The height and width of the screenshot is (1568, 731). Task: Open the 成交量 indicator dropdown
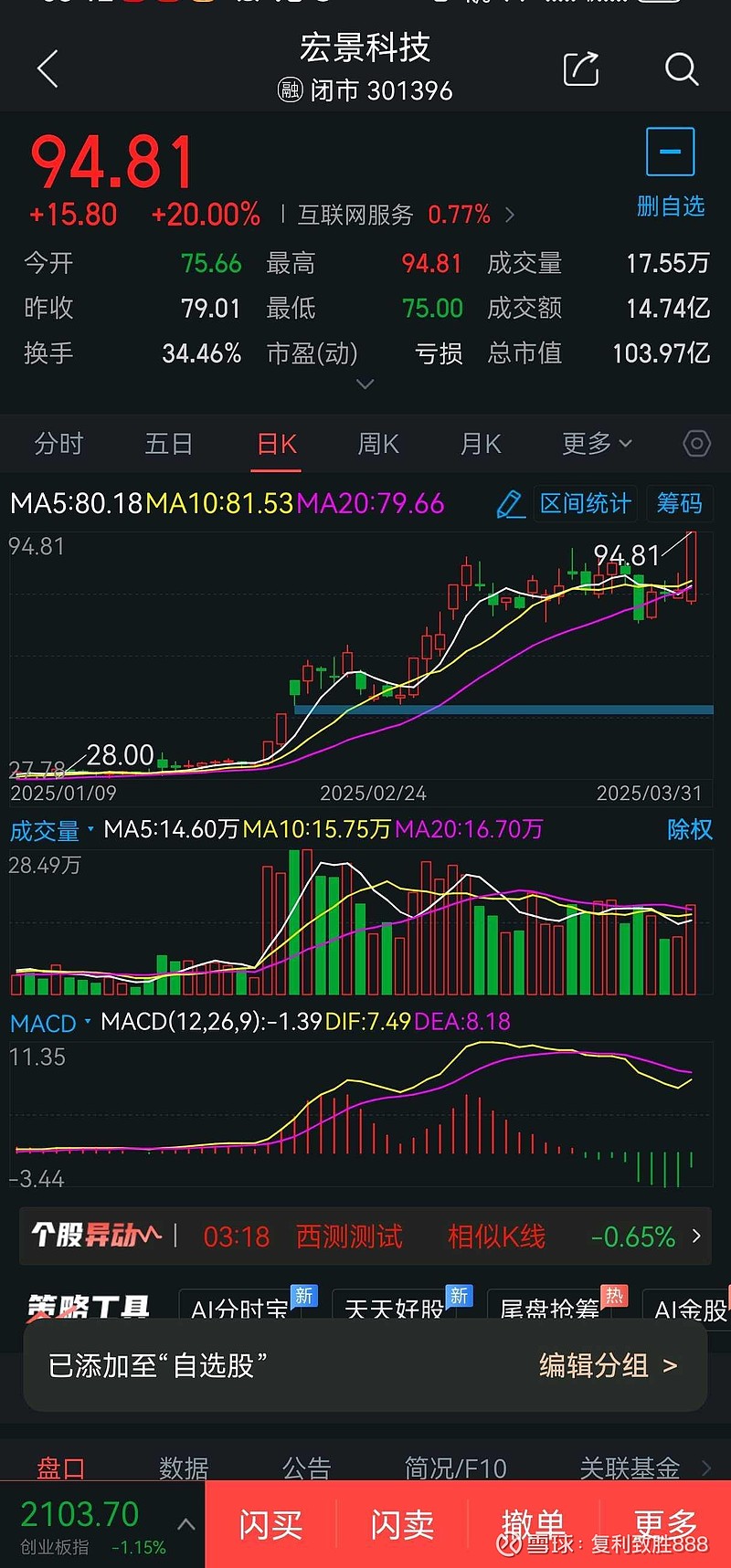51,830
